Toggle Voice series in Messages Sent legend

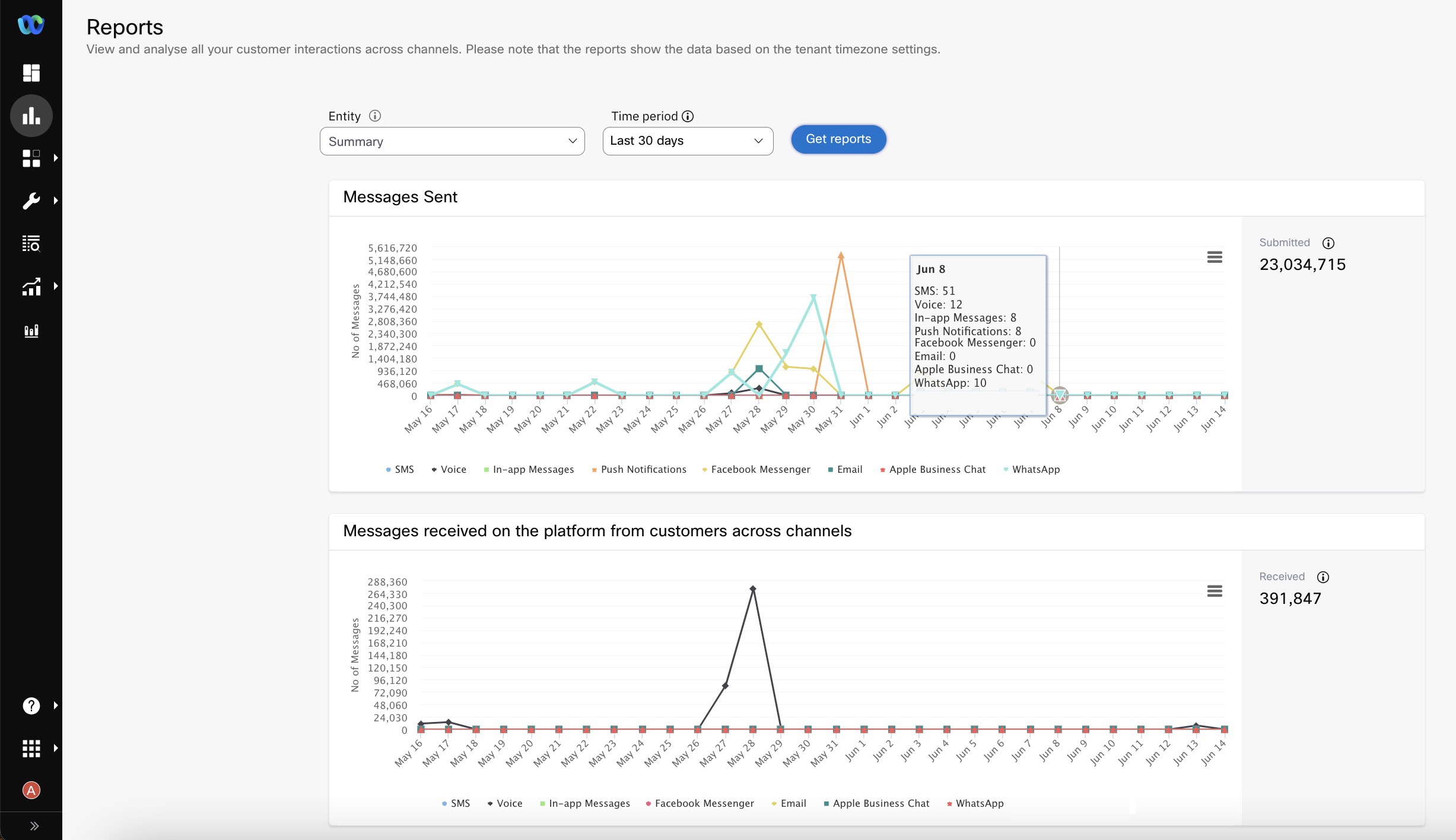[449, 469]
